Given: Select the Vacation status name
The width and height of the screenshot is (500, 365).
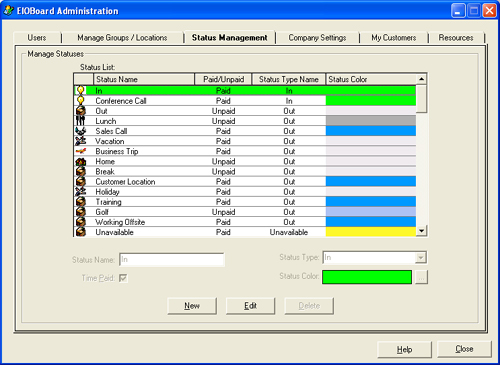Looking at the screenshot, I should (110, 141).
